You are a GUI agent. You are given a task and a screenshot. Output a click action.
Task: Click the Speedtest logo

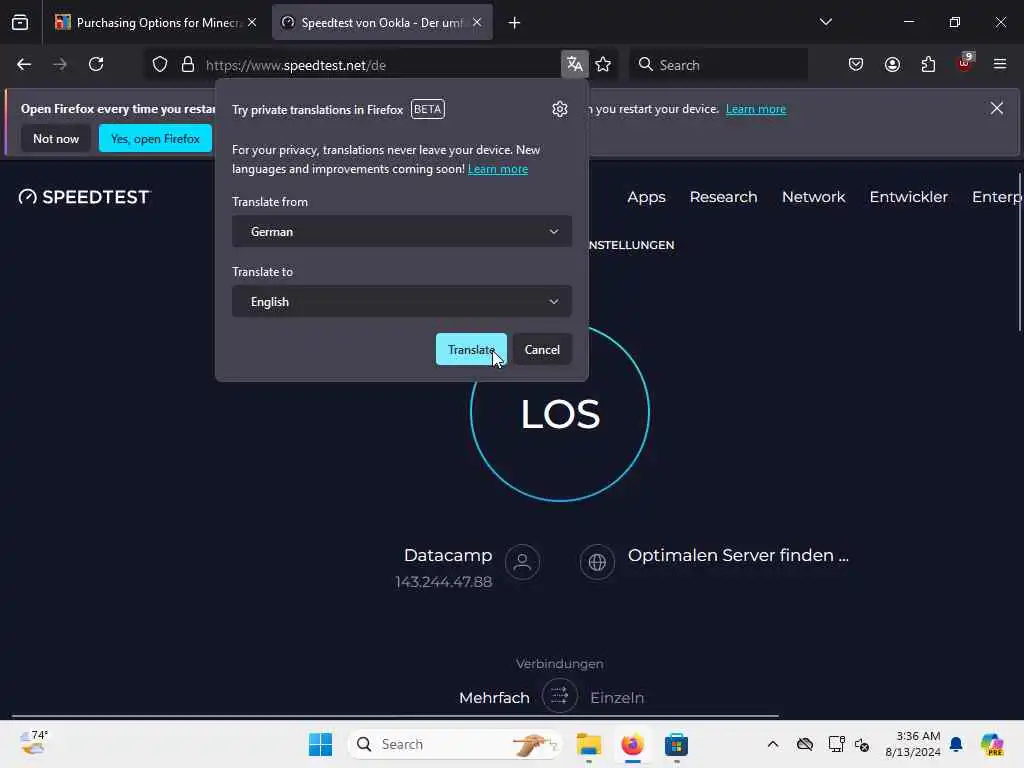pos(84,197)
